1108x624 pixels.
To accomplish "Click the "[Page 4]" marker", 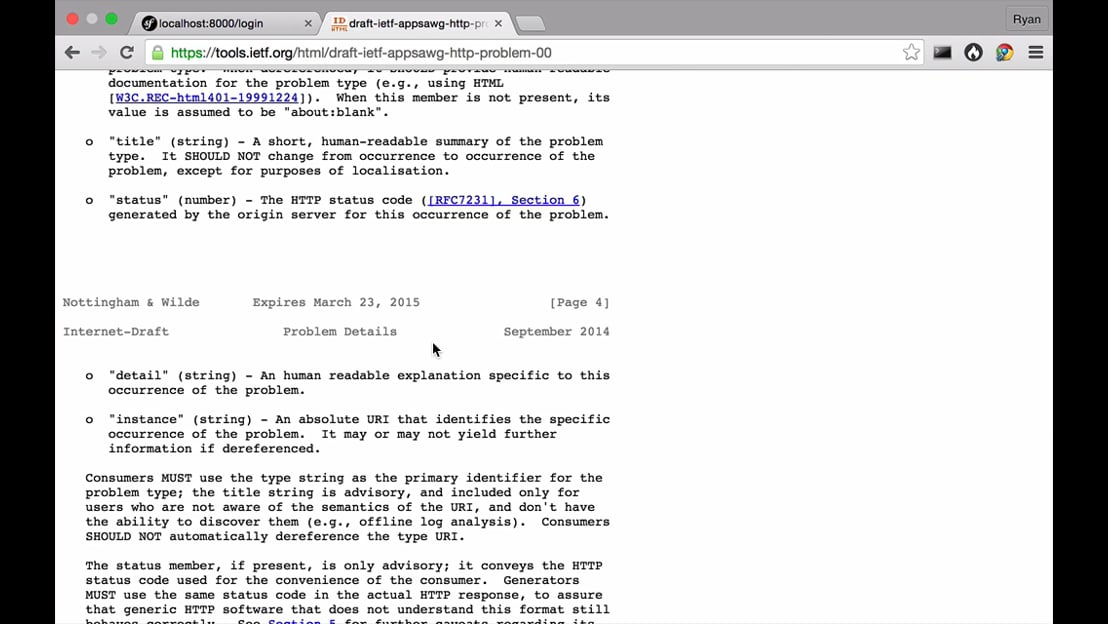I will [579, 302].
